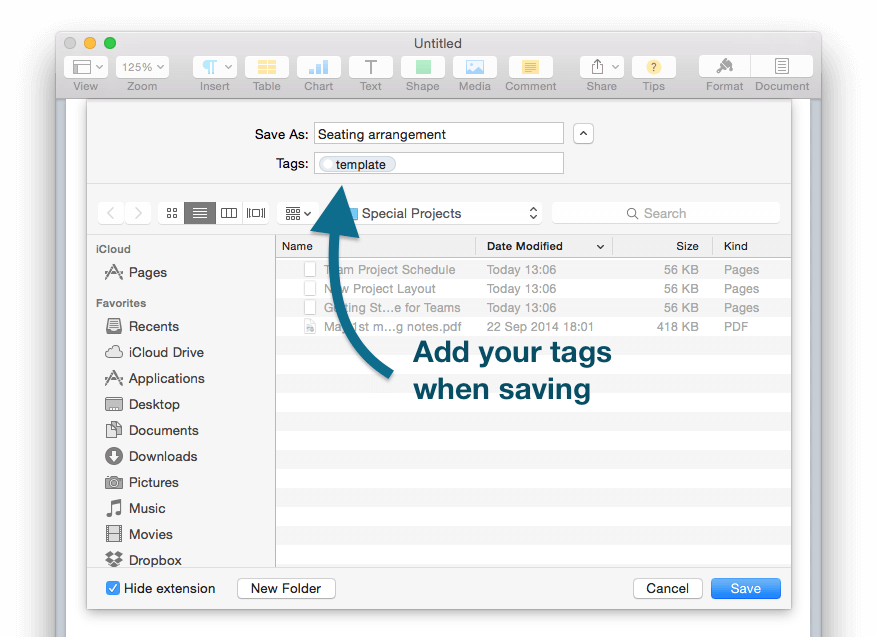Switch to icon grid view
The image size is (877, 637).
coord(171,212)
